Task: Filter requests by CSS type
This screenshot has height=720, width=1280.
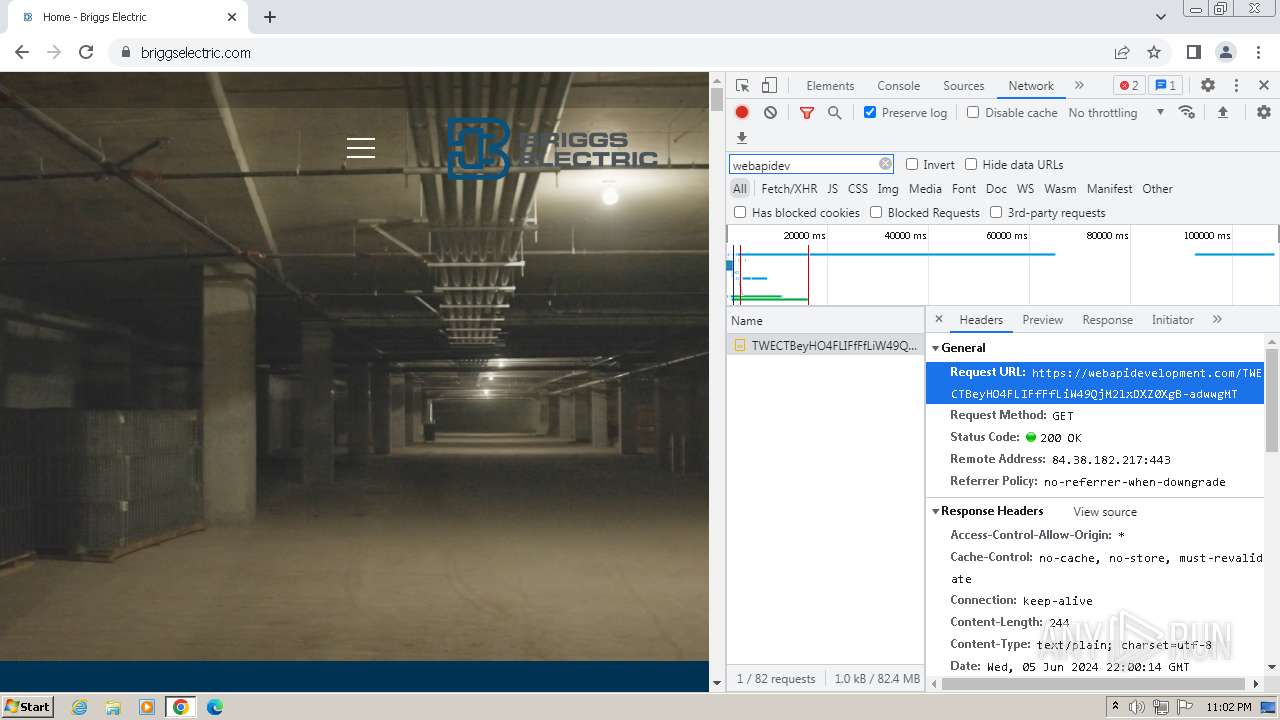Action: pos(858,188)
